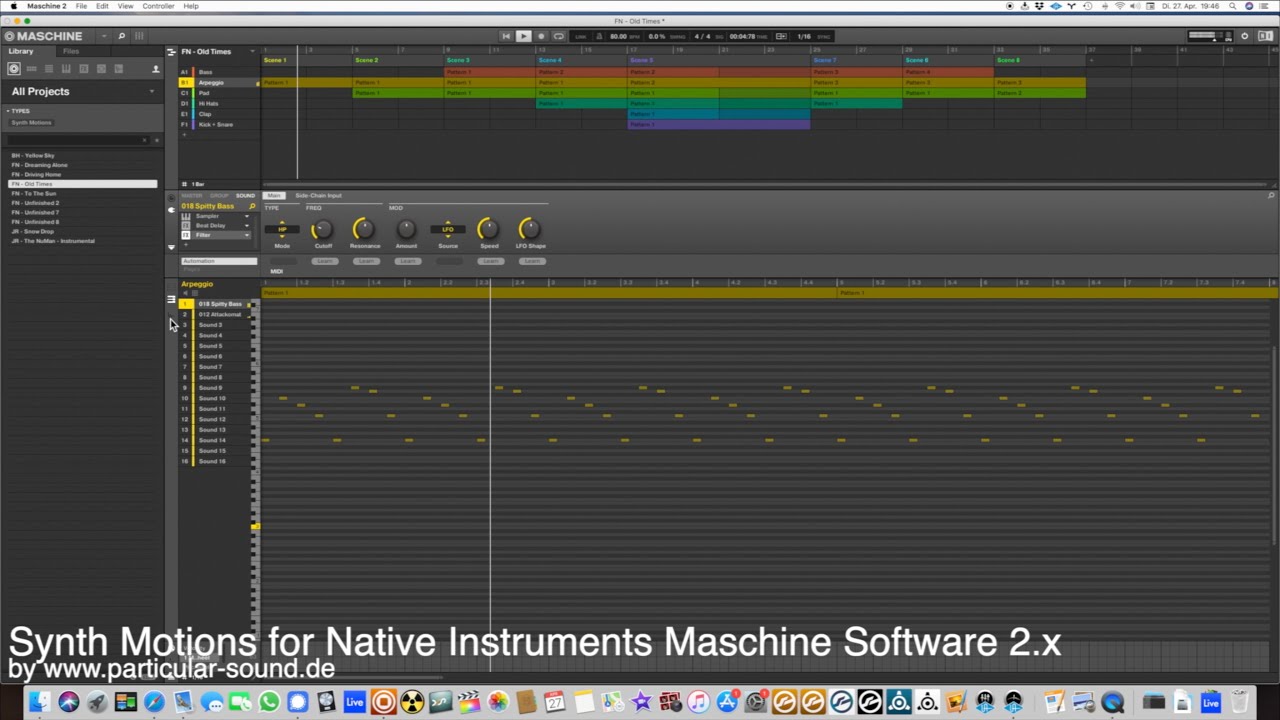1280x720 pixels.
Task: Adjust the Cutoff knob
Action: pyautogui.click(x=323, y=230)
